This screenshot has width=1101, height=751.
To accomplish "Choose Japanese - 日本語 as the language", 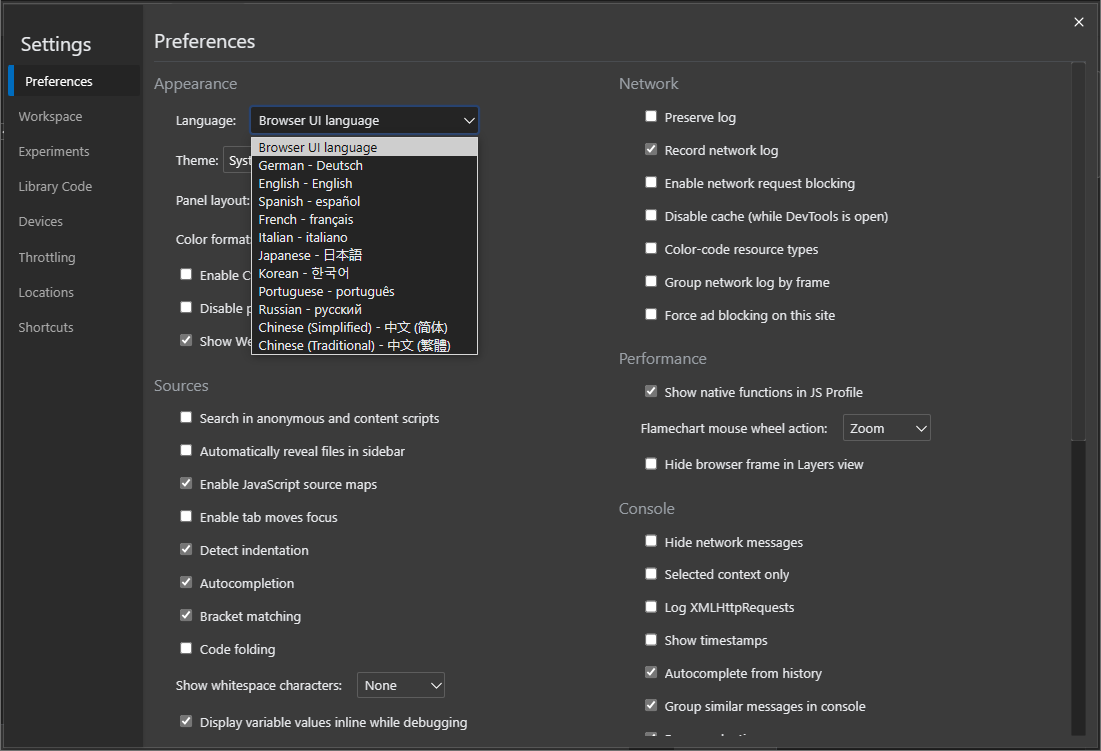I will click(310, 255).
